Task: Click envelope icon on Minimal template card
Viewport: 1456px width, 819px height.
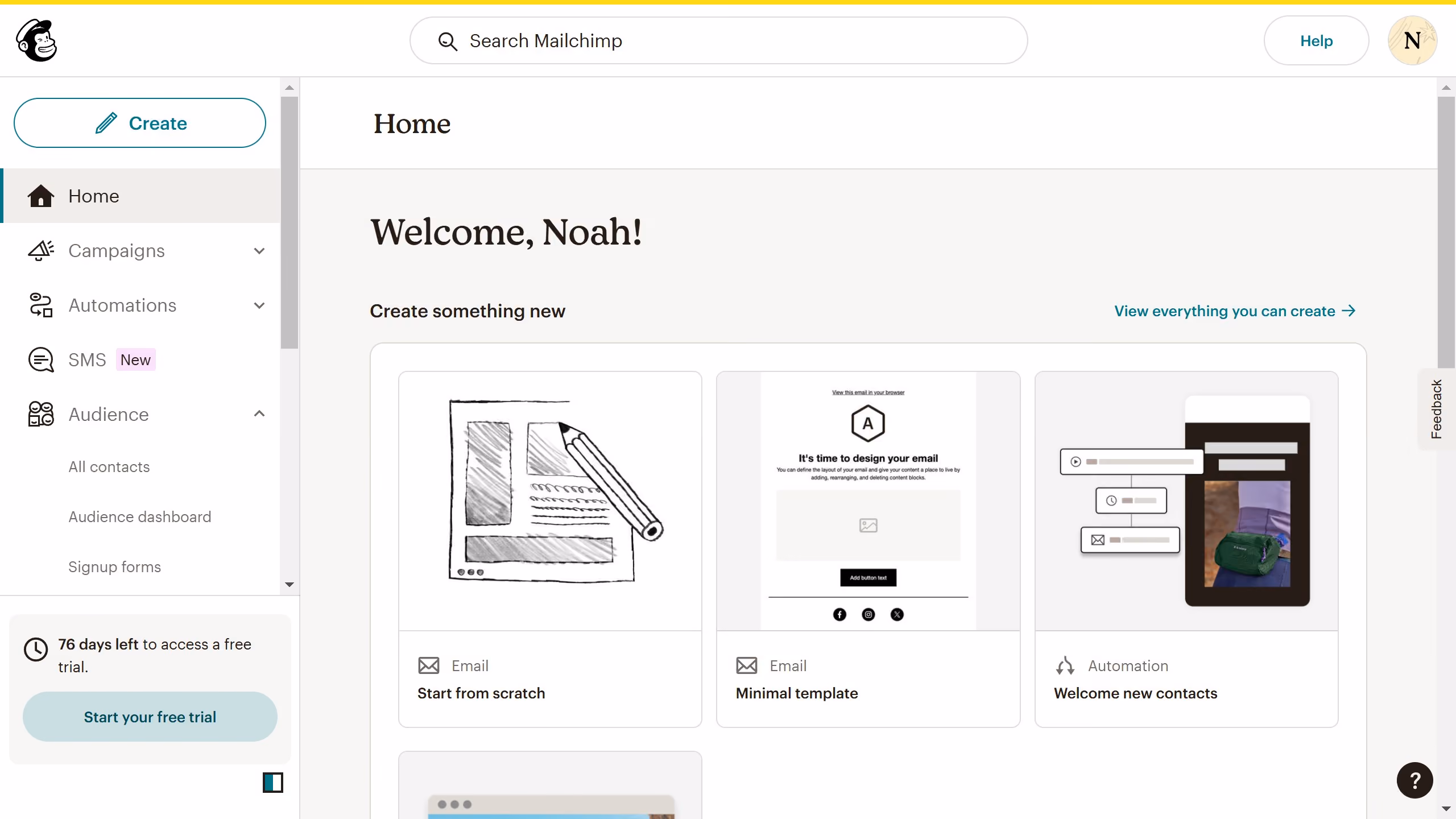Action: 747,665
